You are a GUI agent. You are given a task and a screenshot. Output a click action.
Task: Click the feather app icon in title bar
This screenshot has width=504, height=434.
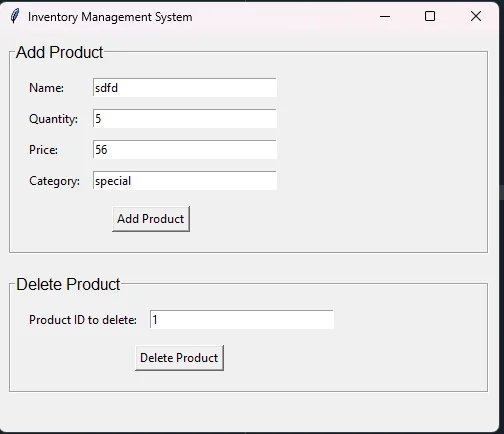pyautogui.click(x=15, y=16)
